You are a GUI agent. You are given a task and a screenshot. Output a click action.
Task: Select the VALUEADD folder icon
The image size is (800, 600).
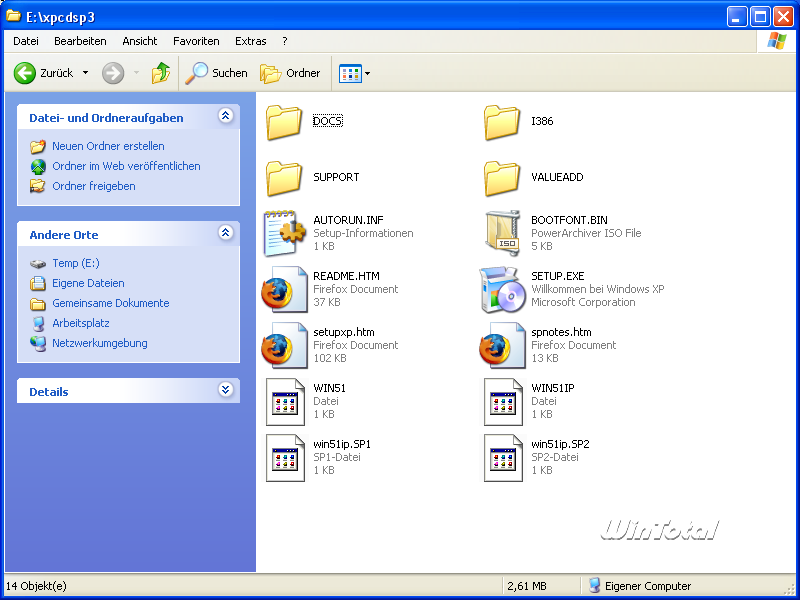pos(502,178)
